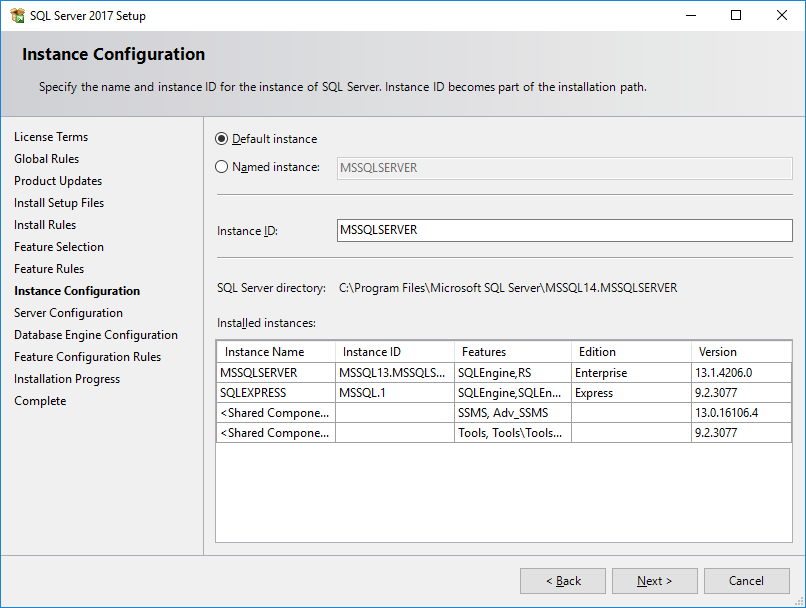Viewport: 806px width, 608px height.
Task: Open Feature Configuration Rules step
Action: (x=87, y=357)
